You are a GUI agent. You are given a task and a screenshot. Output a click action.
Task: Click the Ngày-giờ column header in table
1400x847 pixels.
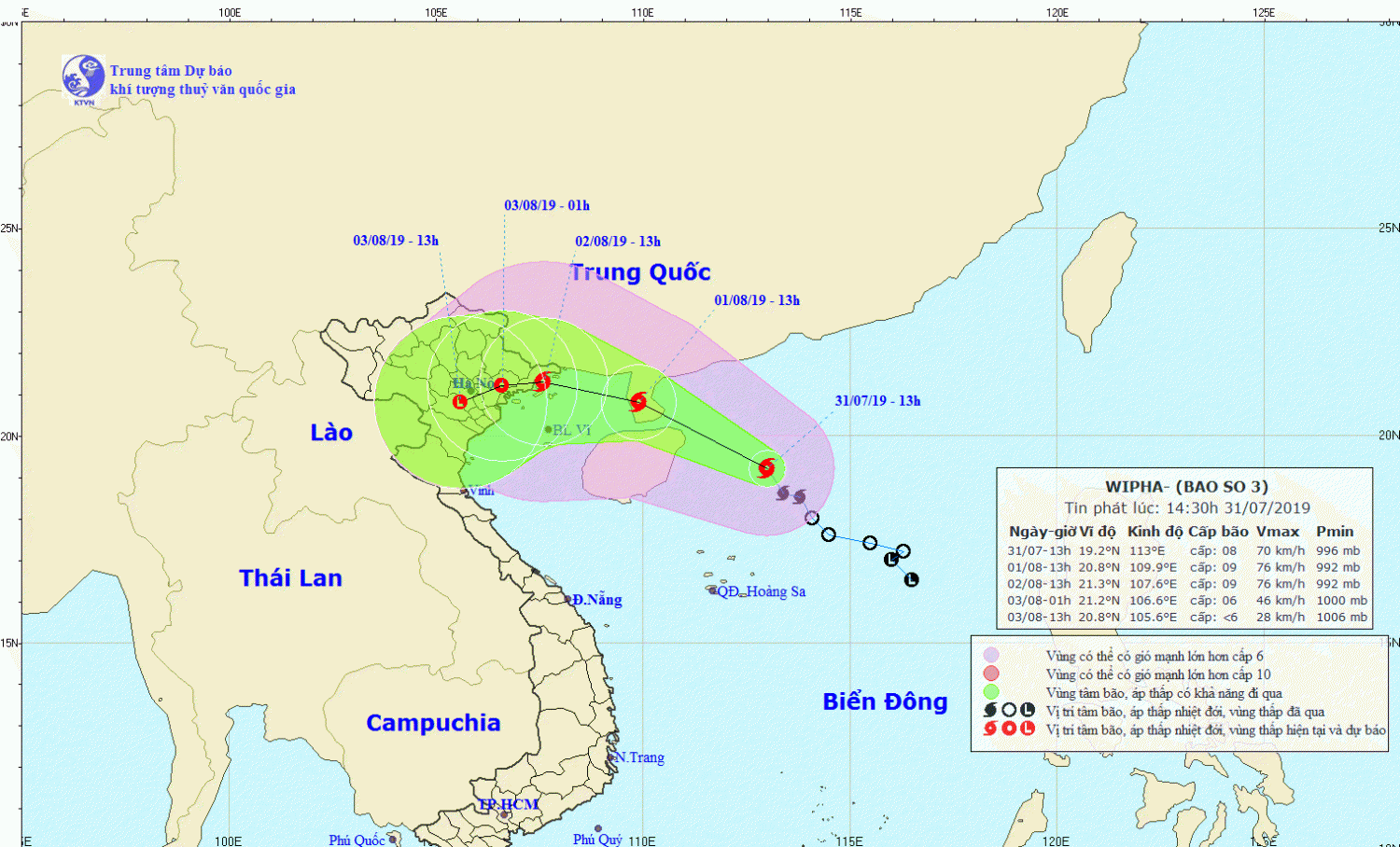(x=1042, y=532)
